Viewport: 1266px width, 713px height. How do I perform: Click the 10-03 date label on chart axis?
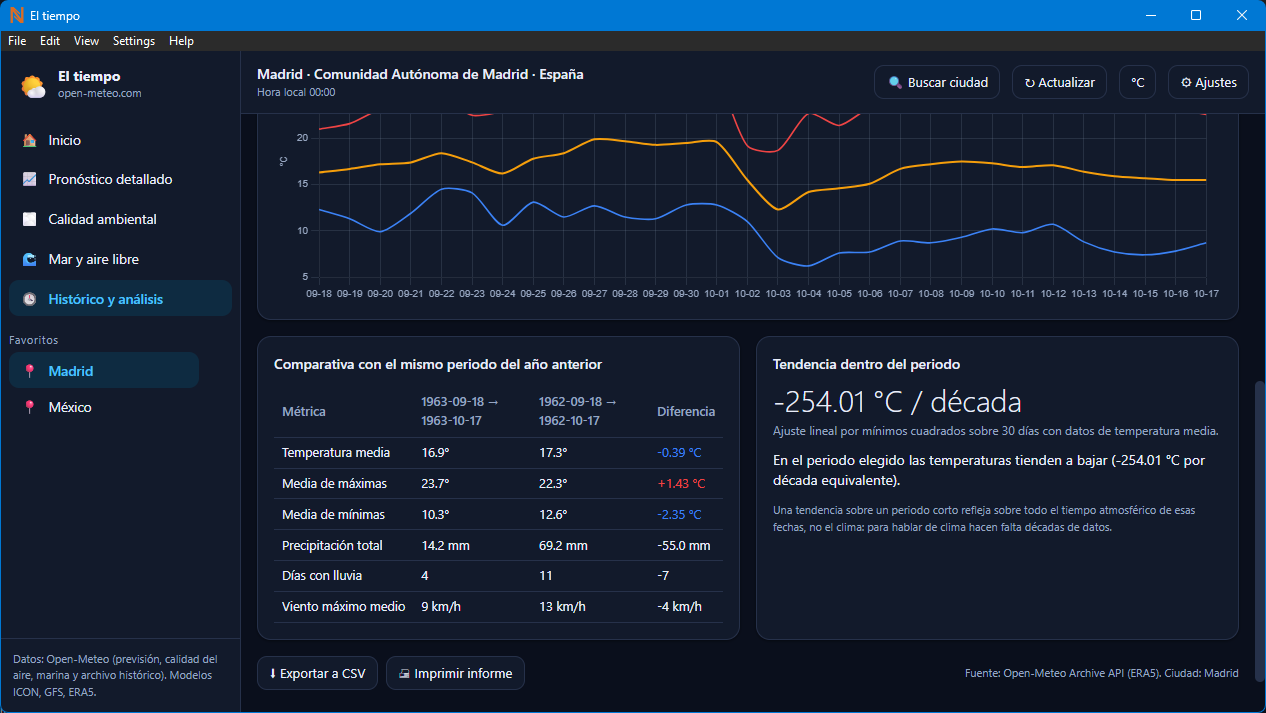777,294
